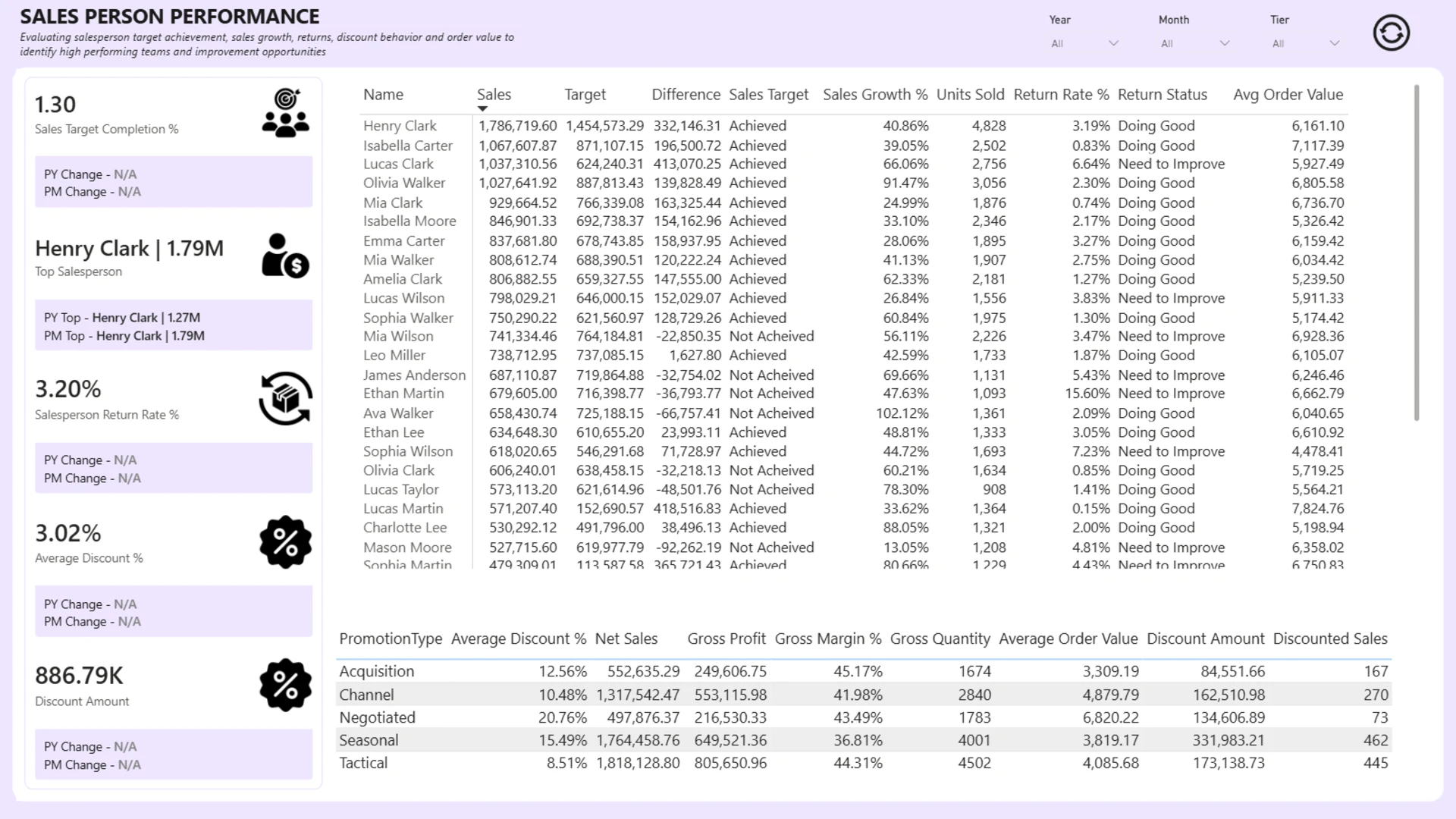Image resolution: width=1456 pixels, height=819 pixels.
Task: Sort promotions by Gross Margin % header
Action: pos(828,639)
